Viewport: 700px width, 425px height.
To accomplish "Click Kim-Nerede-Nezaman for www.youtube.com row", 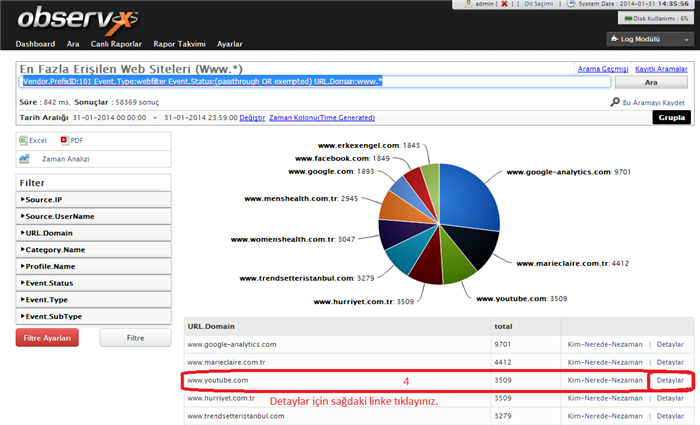I will pyautogui.click(x=605, y=380).
